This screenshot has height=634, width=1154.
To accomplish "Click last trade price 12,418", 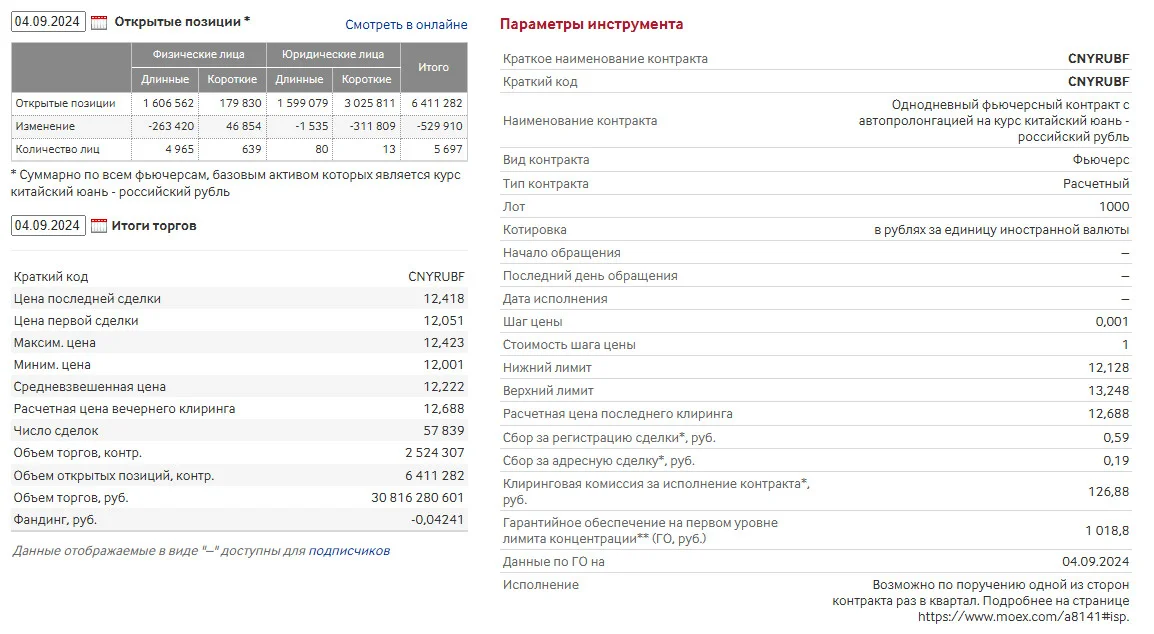I will [444, 298].
